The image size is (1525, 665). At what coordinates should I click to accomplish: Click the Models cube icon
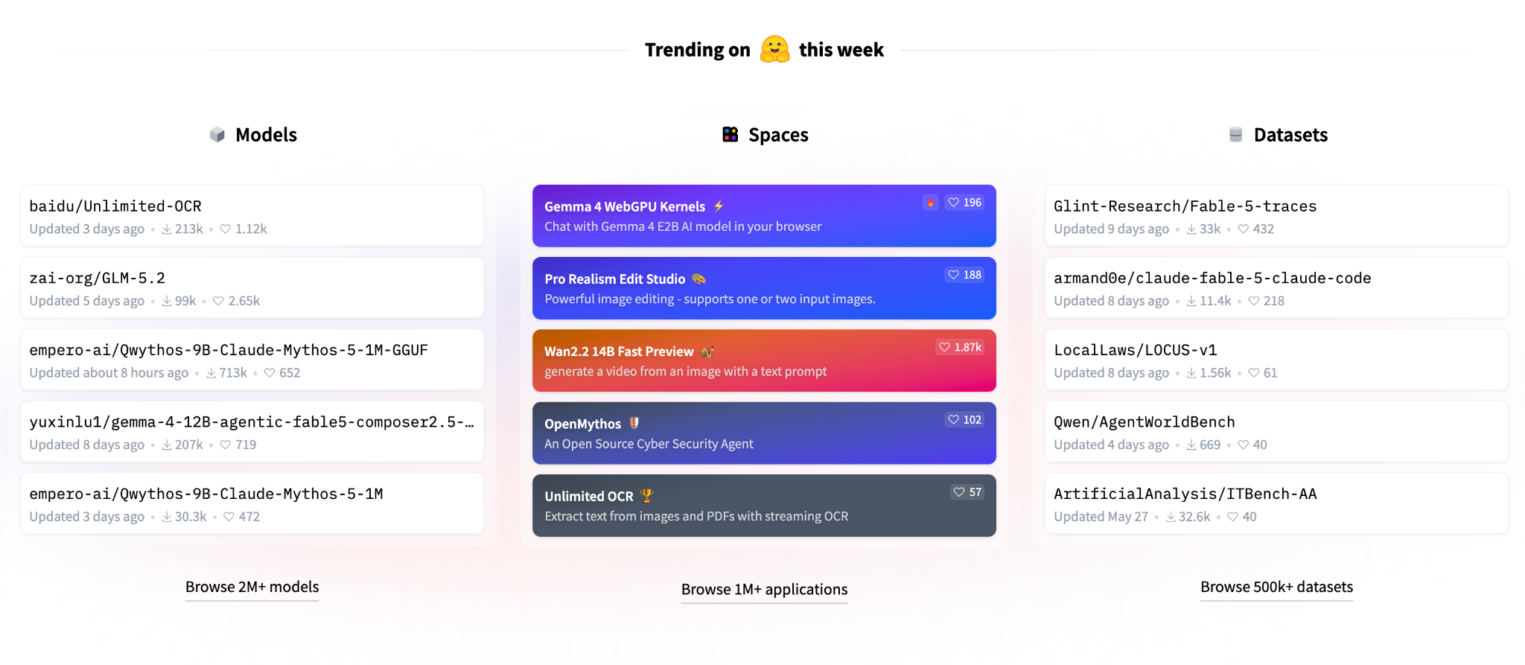[217, 135]
